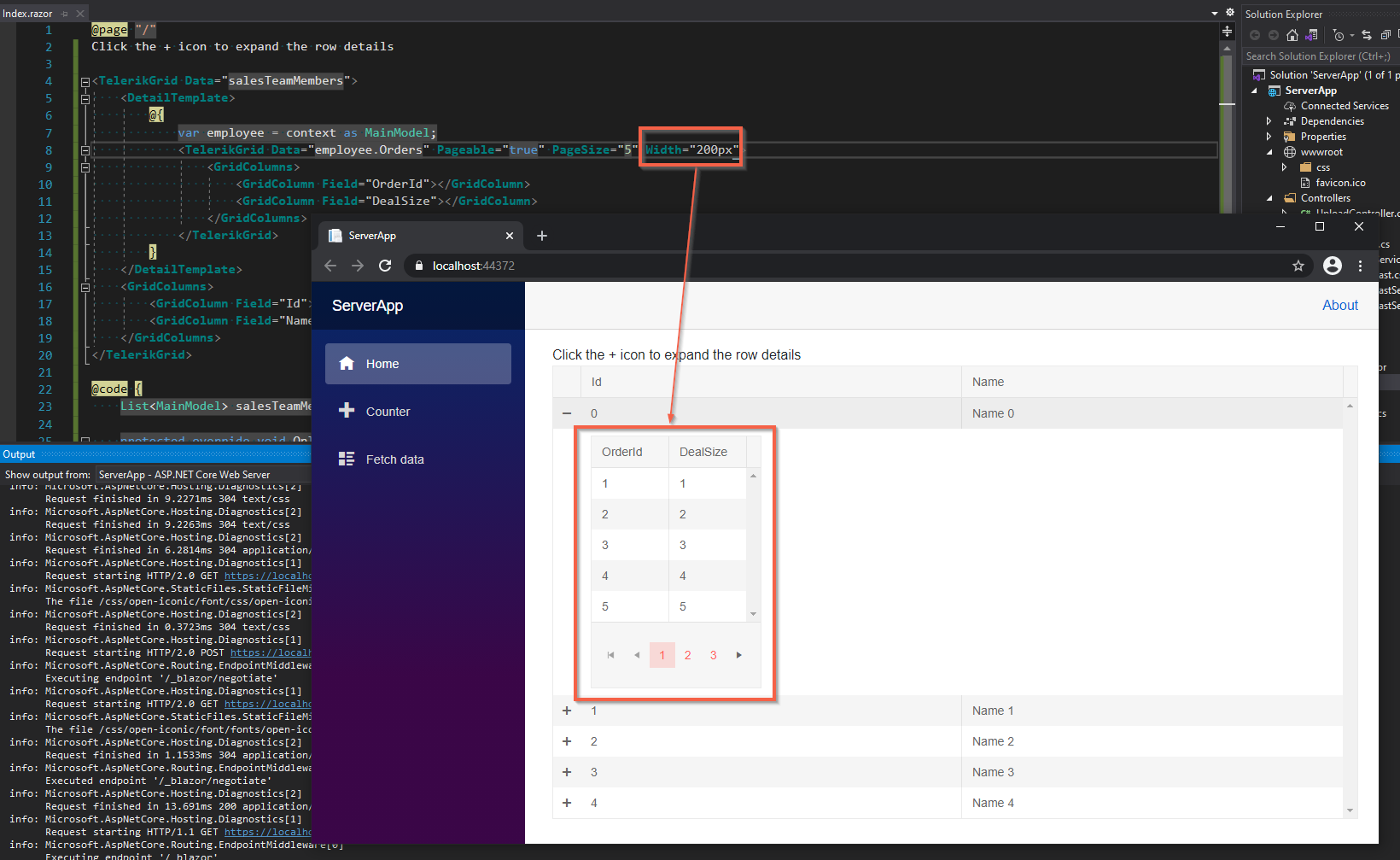Expand the Name 3 row details

point(567,772)
